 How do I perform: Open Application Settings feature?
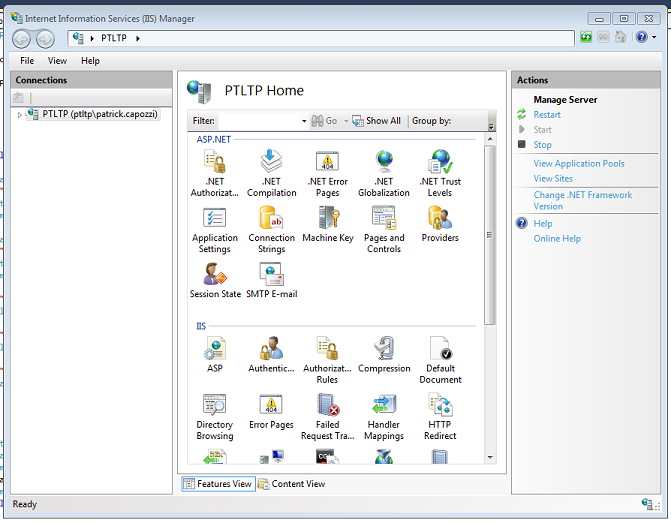click(x=214, y=230)
